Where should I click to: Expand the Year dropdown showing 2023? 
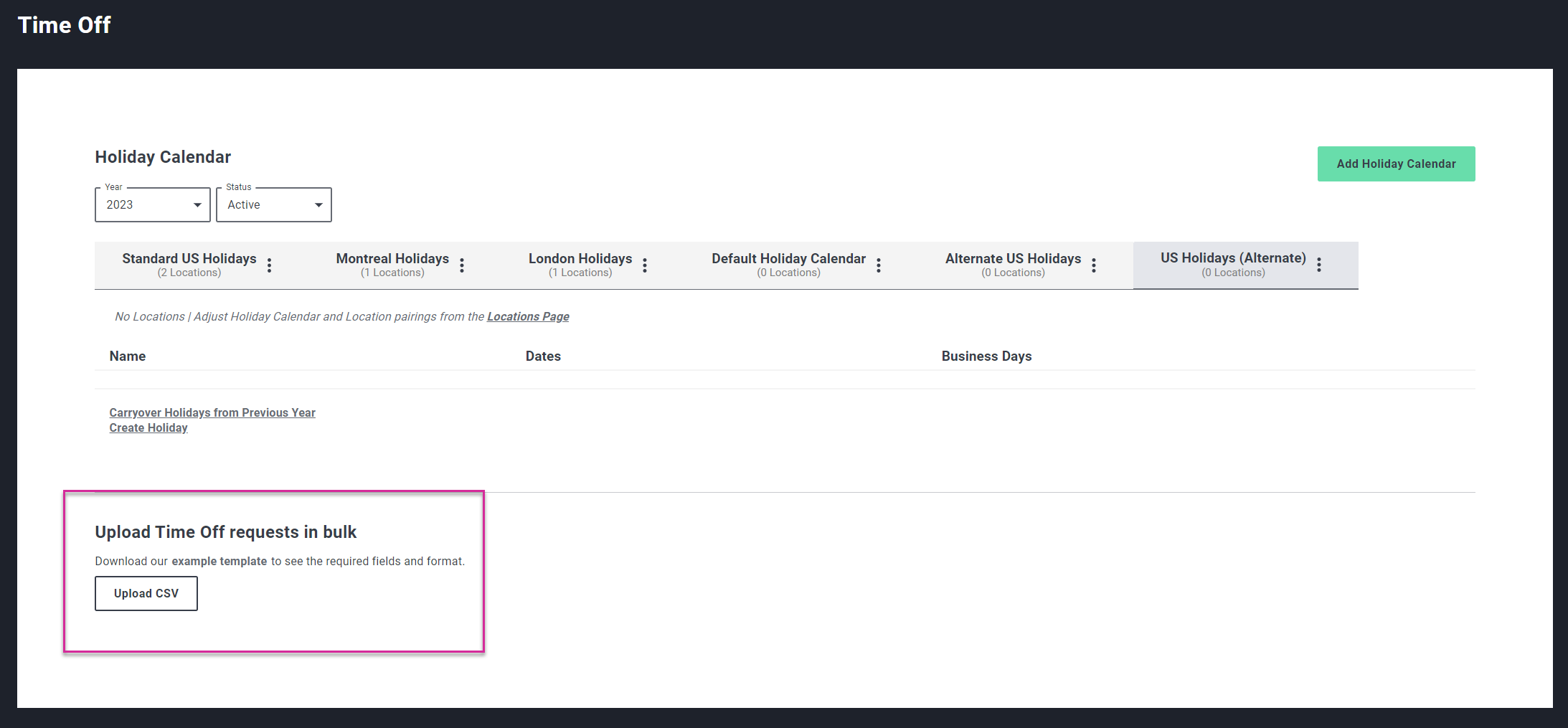pyautogui.click(x=153, y=205)
